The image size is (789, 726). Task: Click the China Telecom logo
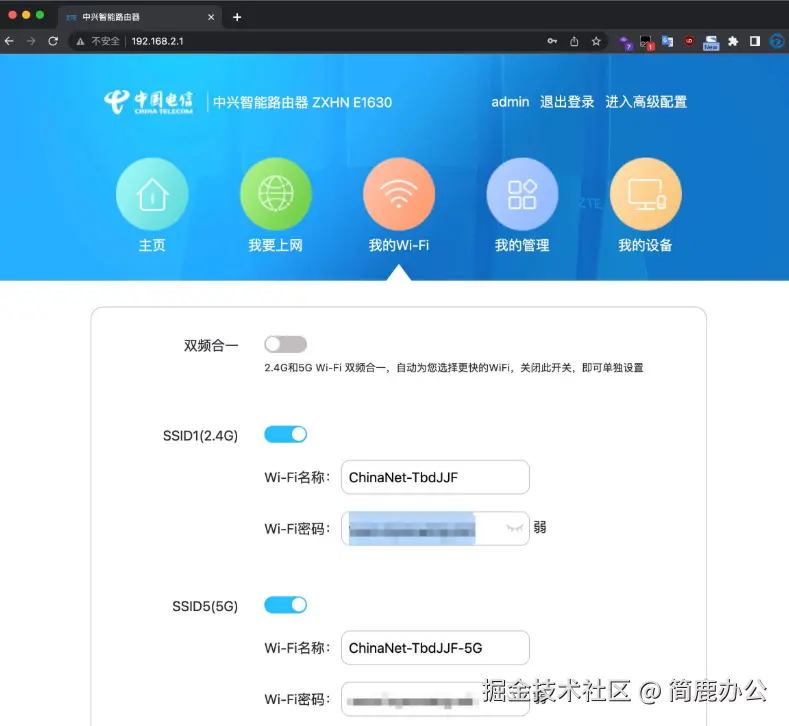(x=148, y=102)
